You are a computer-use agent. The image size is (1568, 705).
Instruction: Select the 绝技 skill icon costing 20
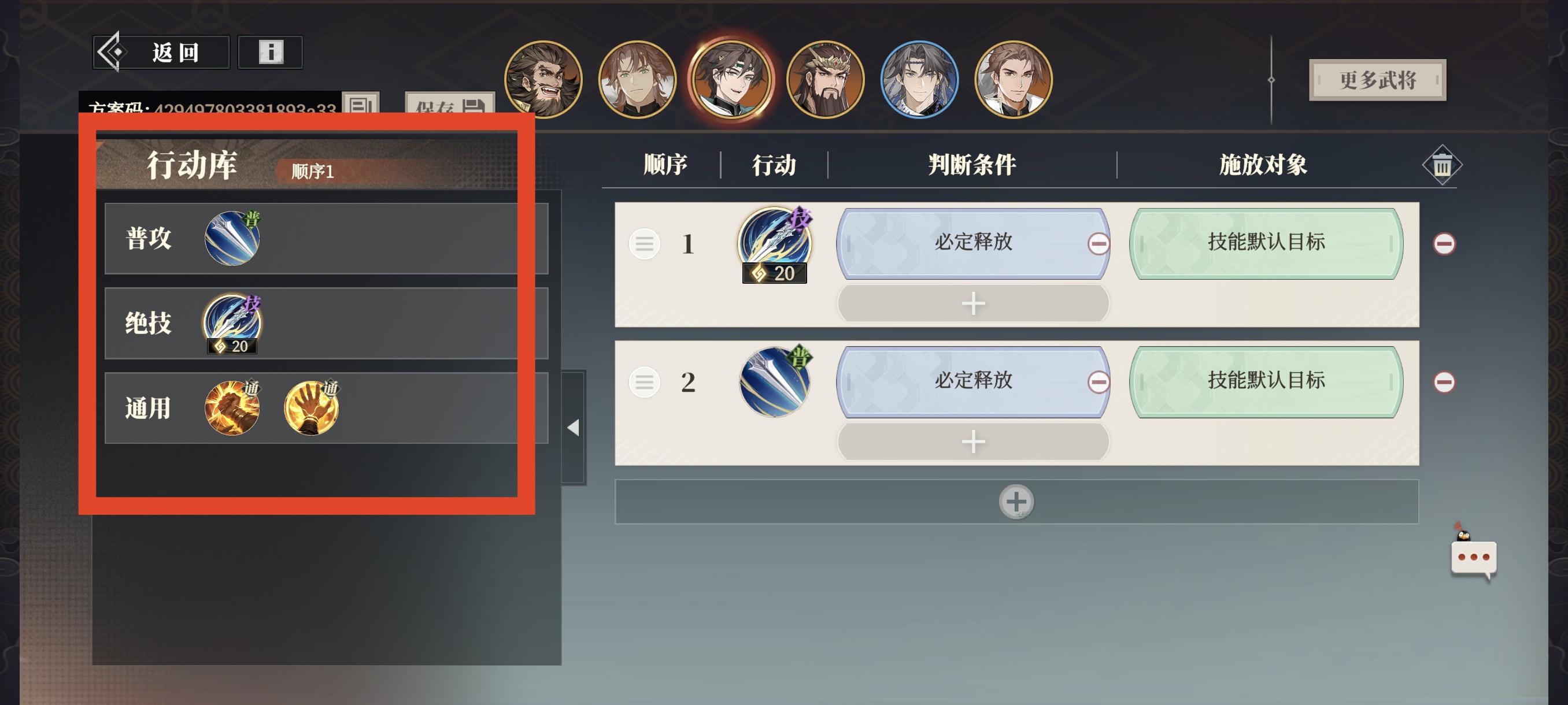(x=232, y=323)
